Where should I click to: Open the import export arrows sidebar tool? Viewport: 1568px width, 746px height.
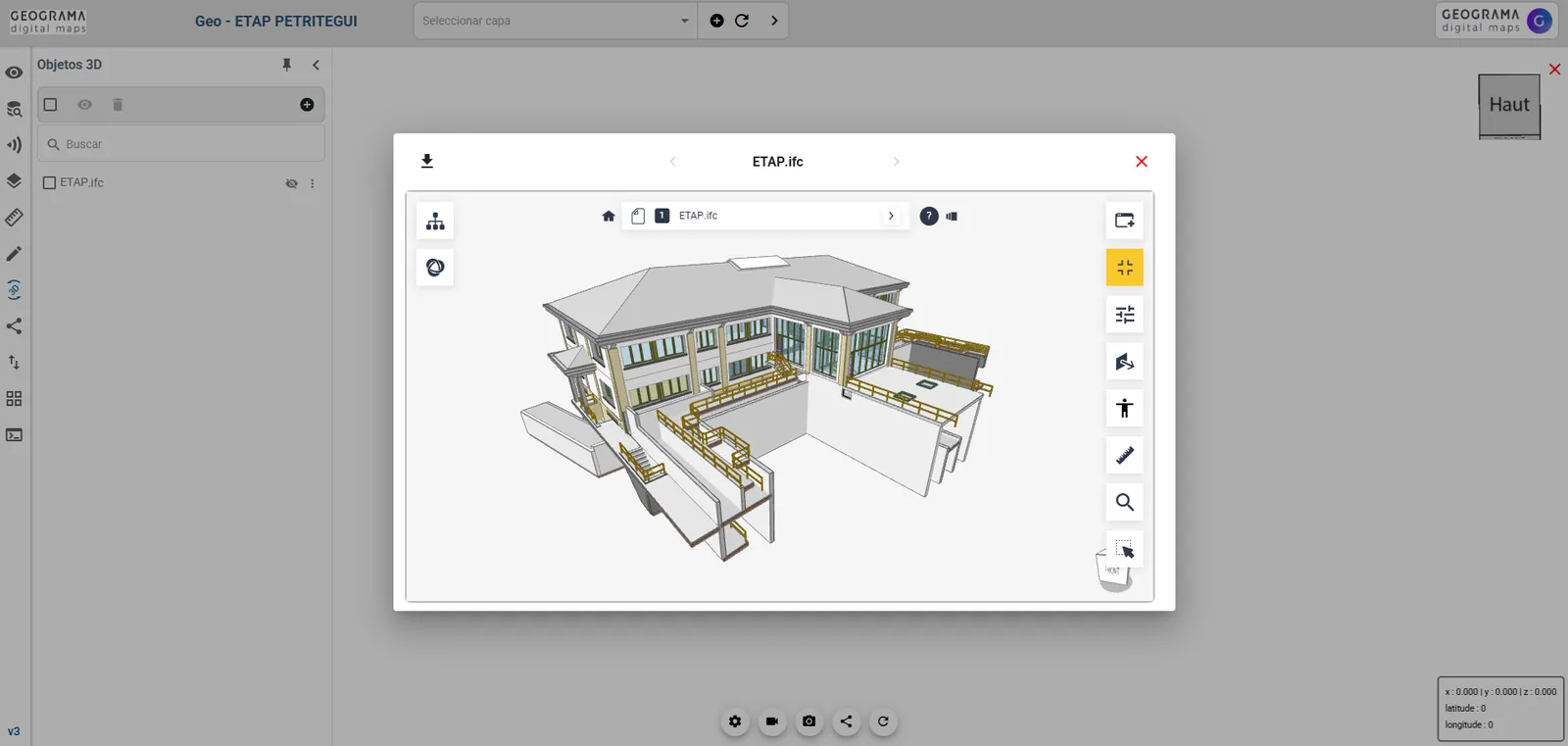coord(14,363)
